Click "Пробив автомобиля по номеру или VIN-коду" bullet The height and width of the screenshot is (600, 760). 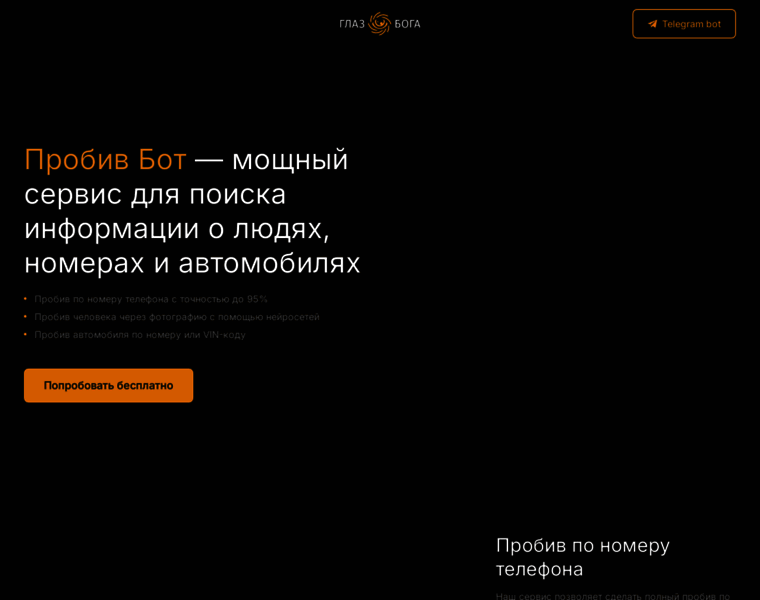pyautogui.click(x=140, y=334)
